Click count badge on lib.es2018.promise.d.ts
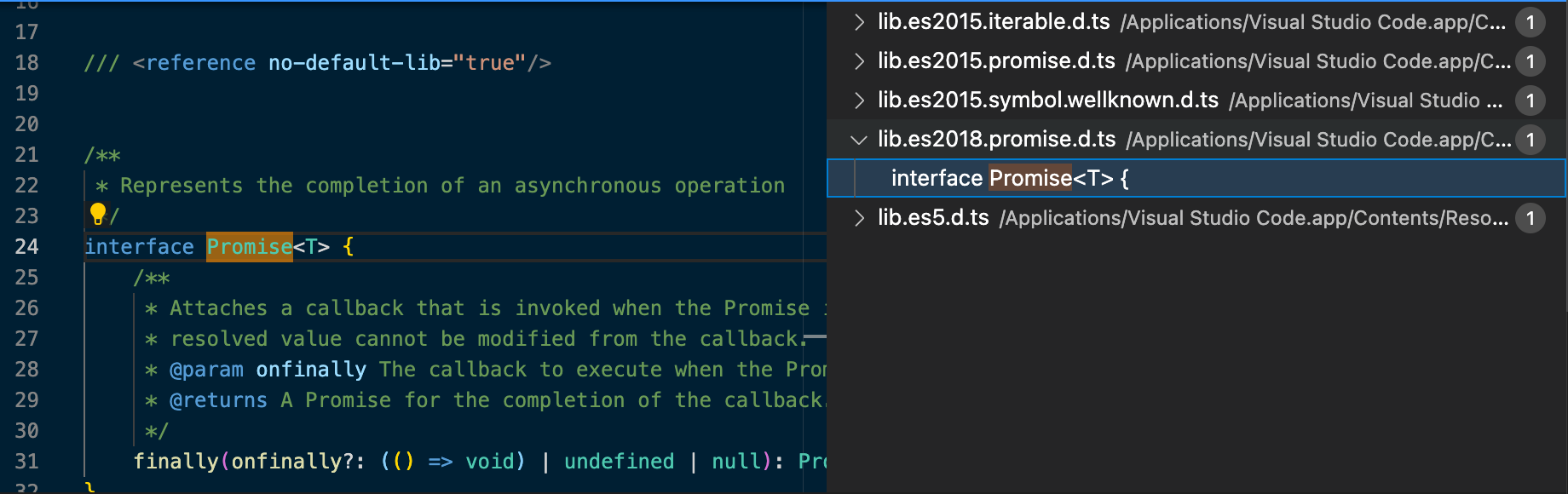Viewport: 1568px width, 494px height. tap(1530, 140)
